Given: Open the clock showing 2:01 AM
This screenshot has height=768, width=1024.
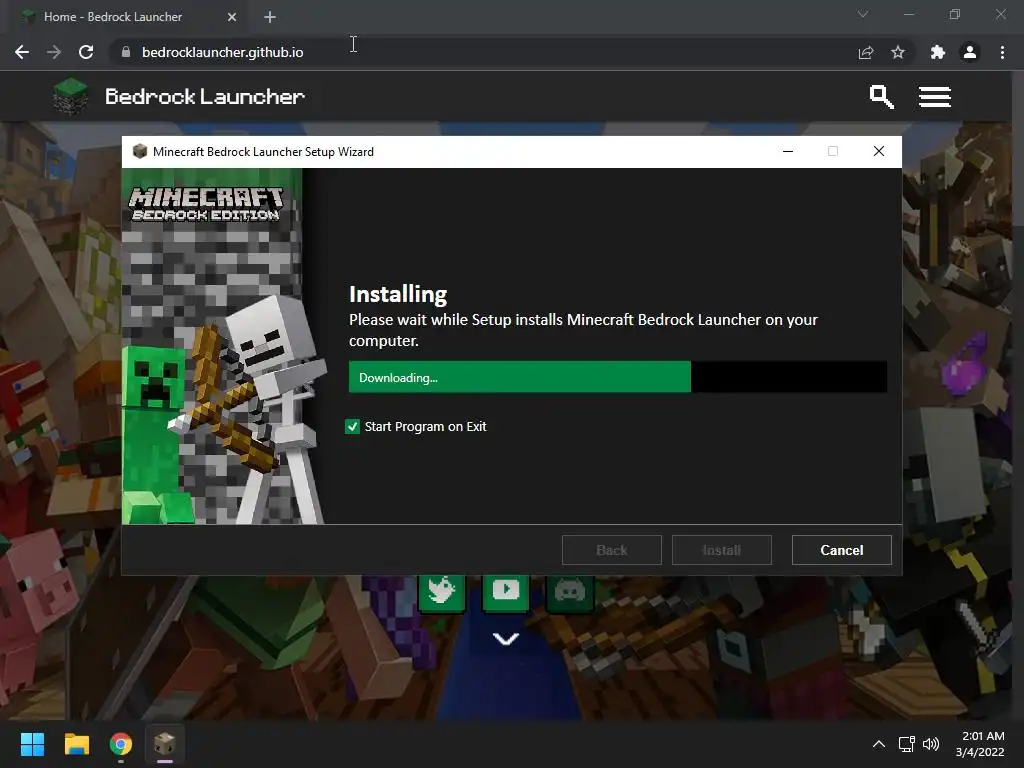Looking at the screenshot, I should [x=980, y=744].
